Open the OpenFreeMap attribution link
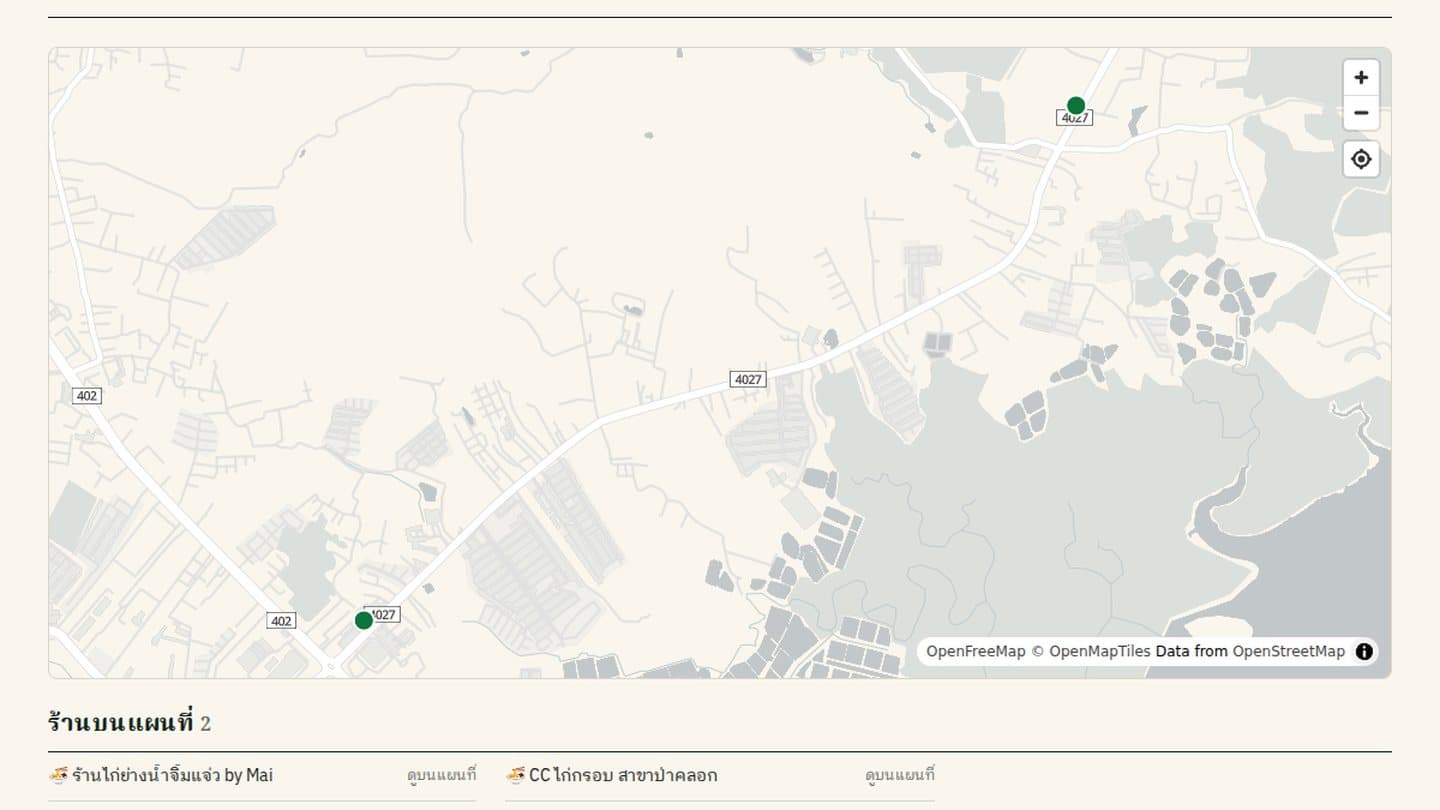 976,652
